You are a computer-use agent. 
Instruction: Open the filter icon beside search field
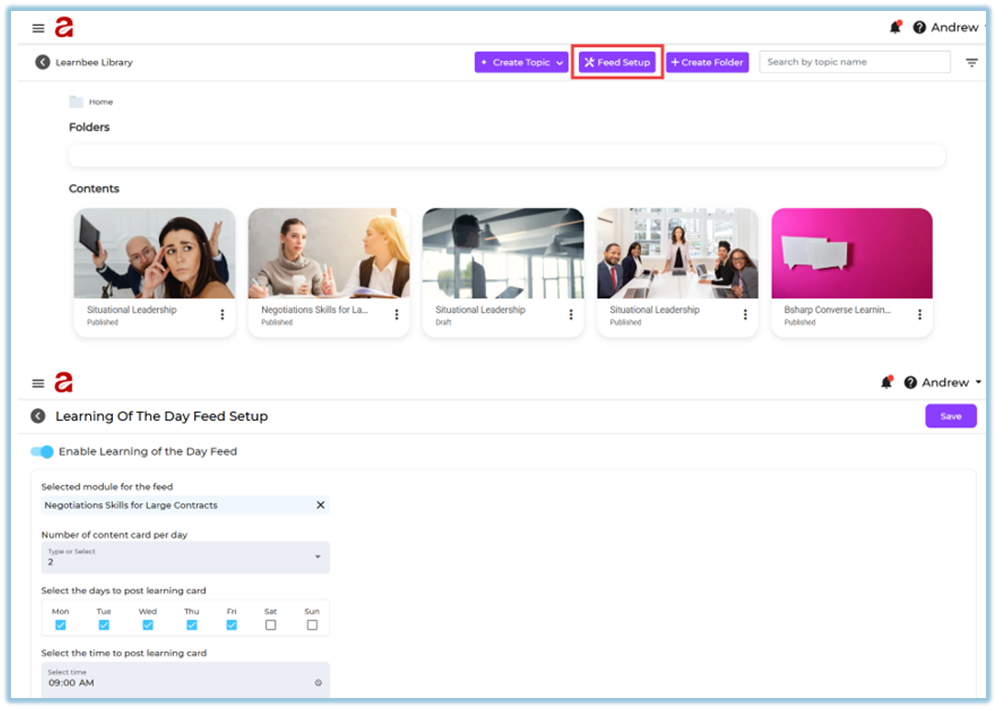pos(971,63)
